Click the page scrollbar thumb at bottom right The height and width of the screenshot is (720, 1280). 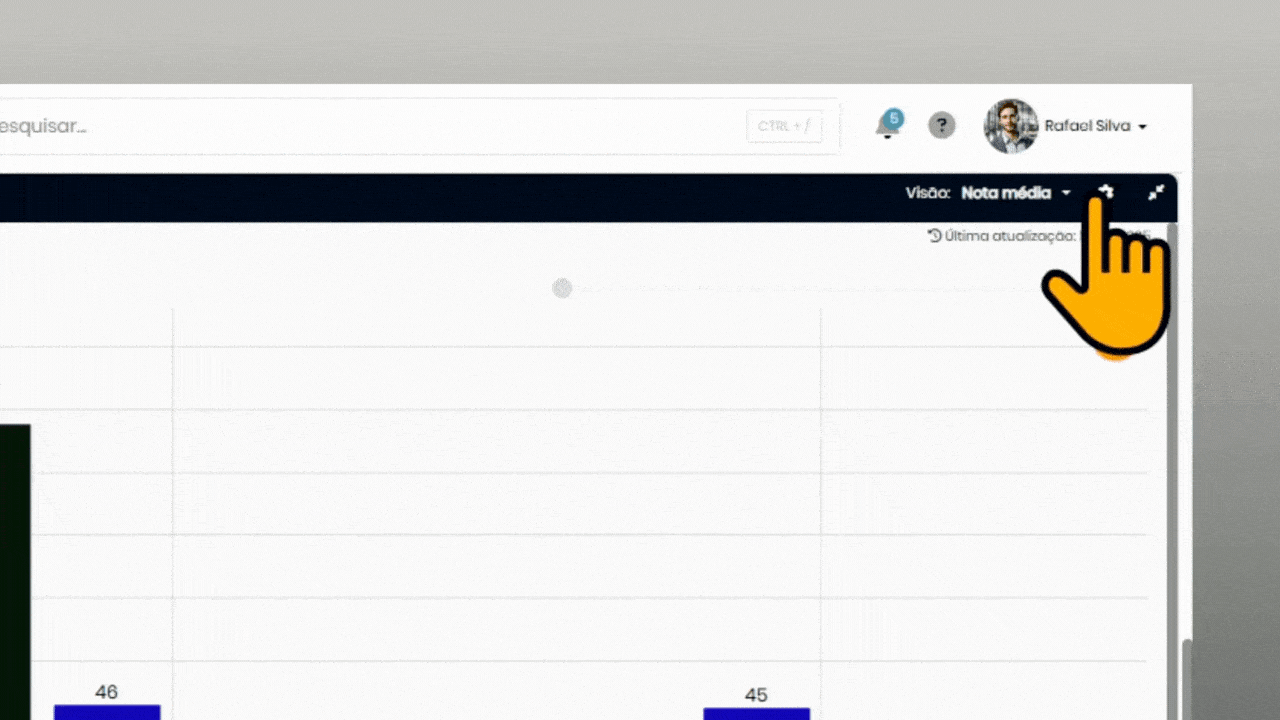[x=1187, y=680]
